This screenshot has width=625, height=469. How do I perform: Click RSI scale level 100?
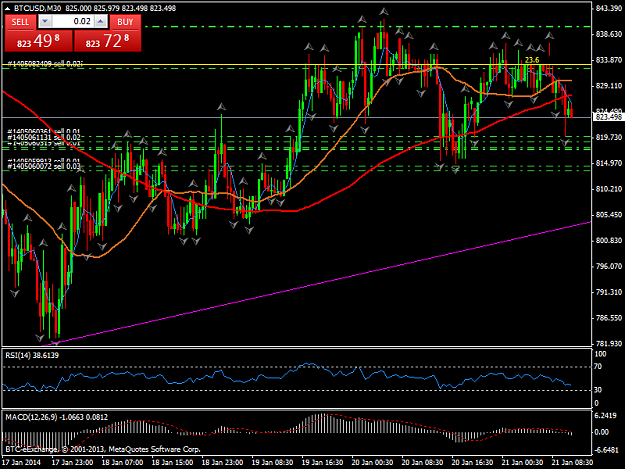(600, 354)
